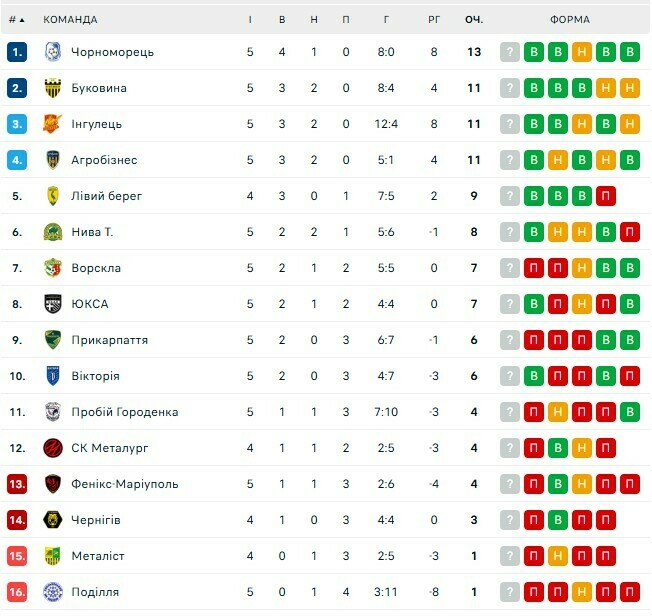Click the СК Металург club crest

(x=53, y=448)
